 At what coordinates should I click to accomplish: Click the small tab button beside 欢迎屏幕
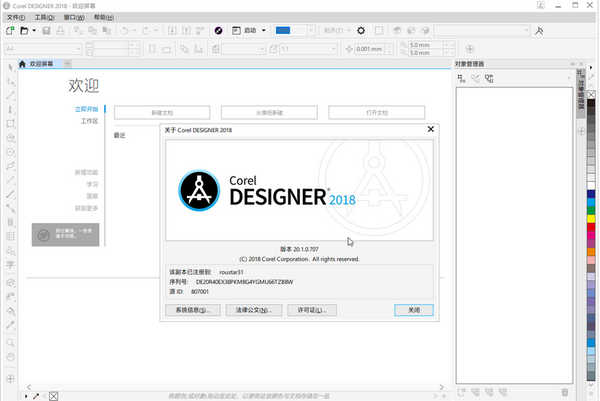click(x=67, y=64)
